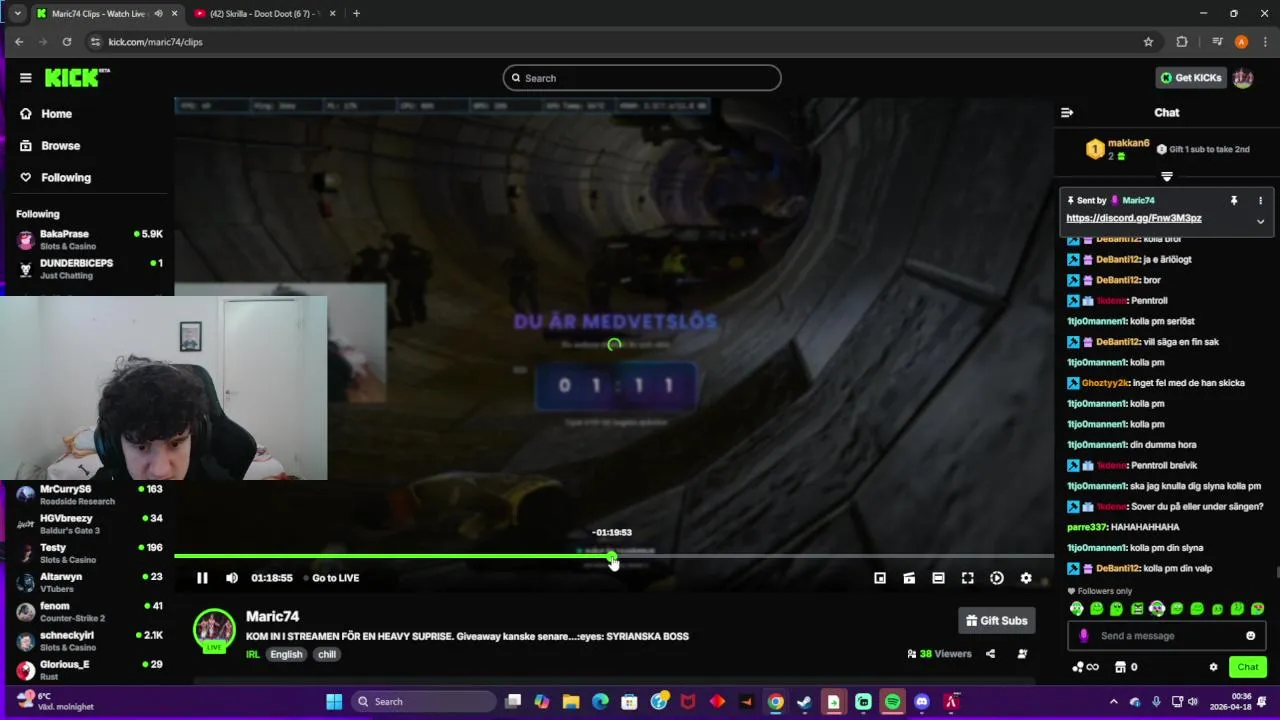Unpin the pinned chat message

(1234, 201)
